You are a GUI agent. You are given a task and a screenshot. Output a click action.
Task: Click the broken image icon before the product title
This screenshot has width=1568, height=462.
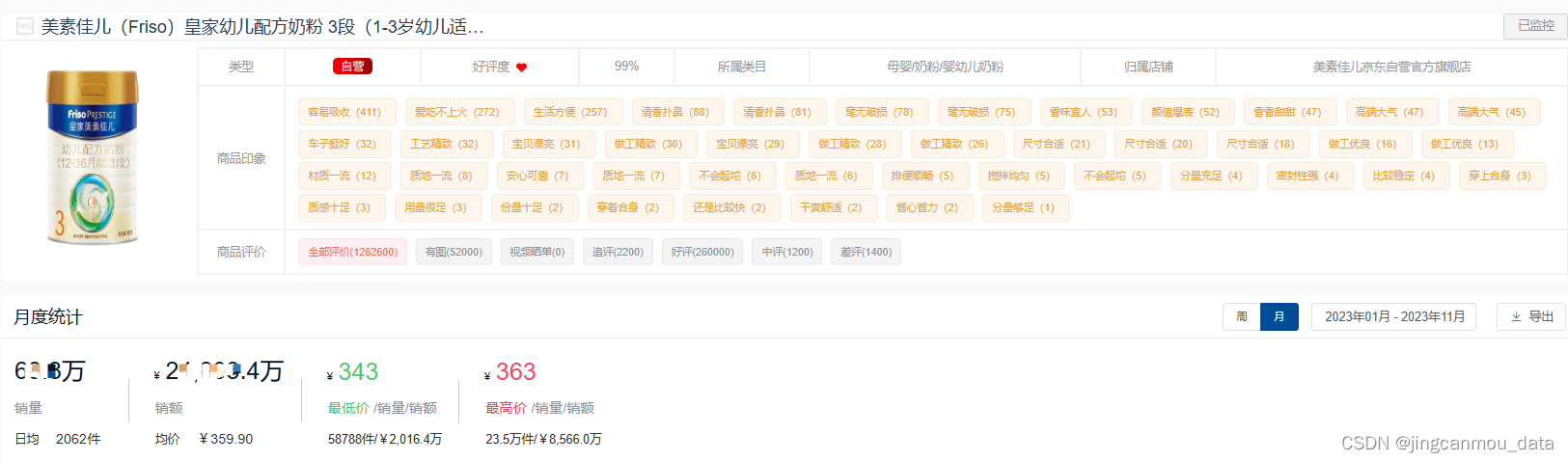tap(25, 26)
